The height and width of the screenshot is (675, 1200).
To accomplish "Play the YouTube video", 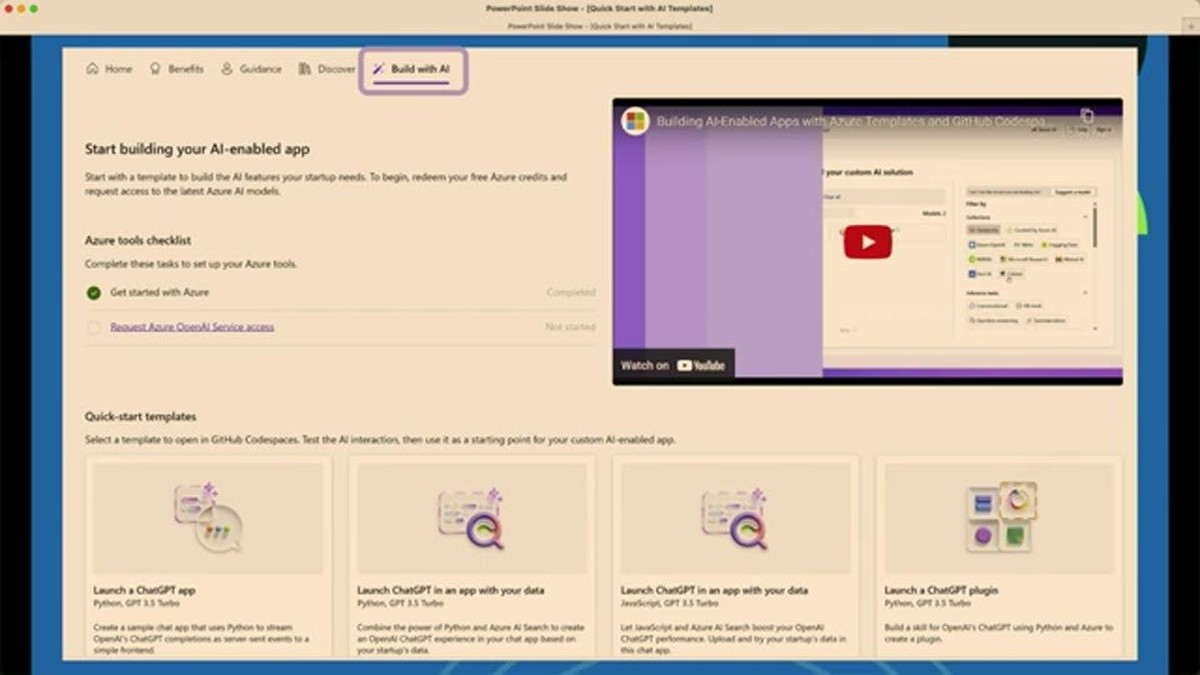I will pos(867,242).
